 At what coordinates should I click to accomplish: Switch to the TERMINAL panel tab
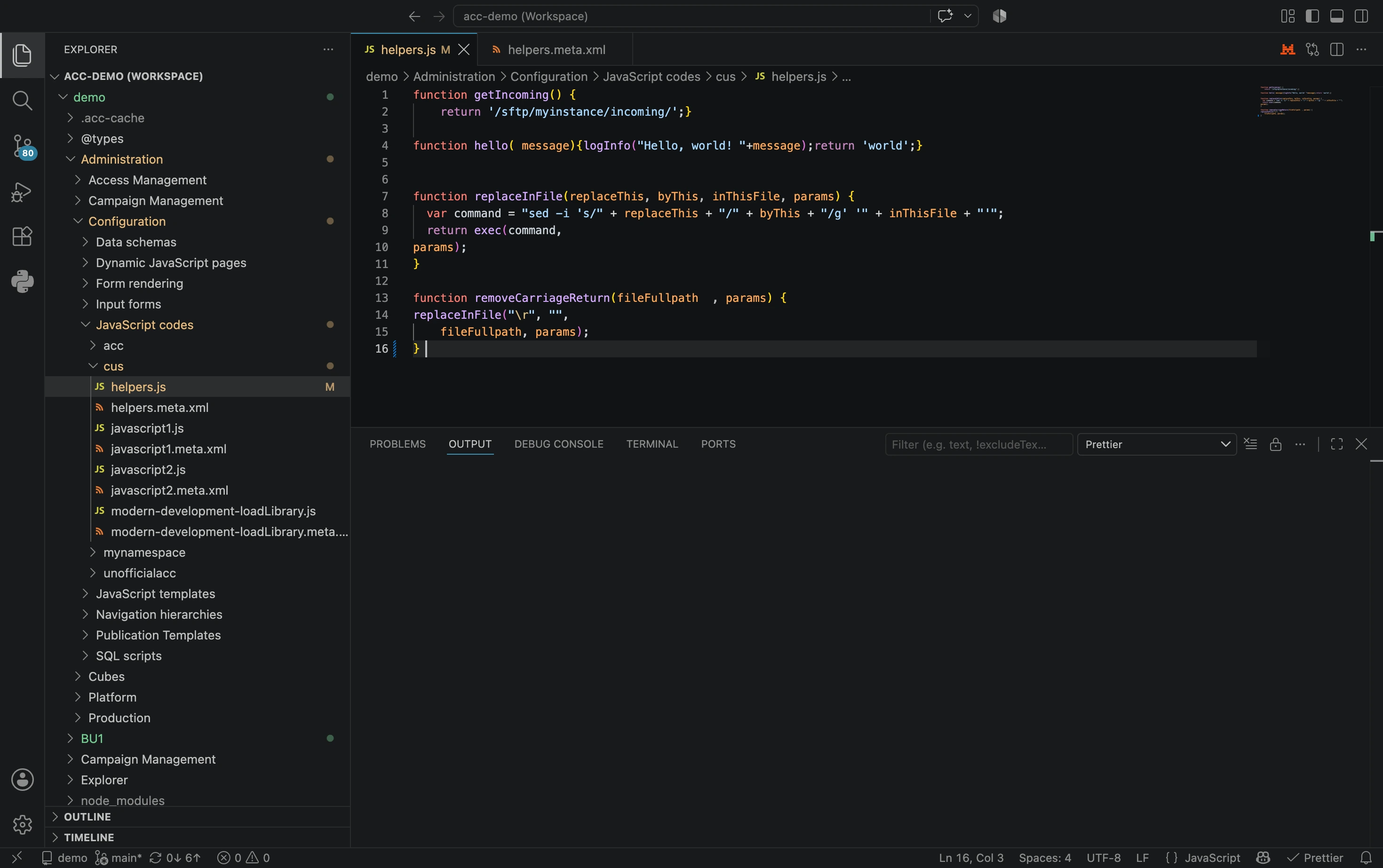[652, 444]
